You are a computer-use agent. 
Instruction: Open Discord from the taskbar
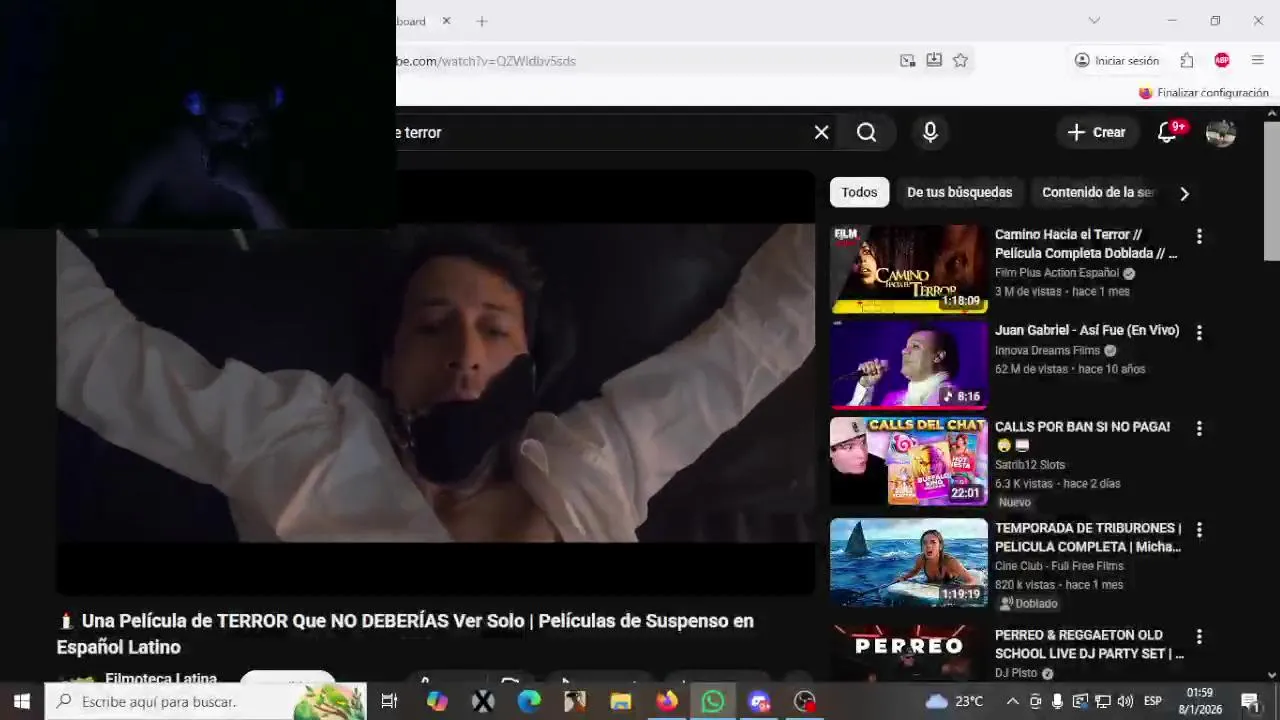point(759,701)
